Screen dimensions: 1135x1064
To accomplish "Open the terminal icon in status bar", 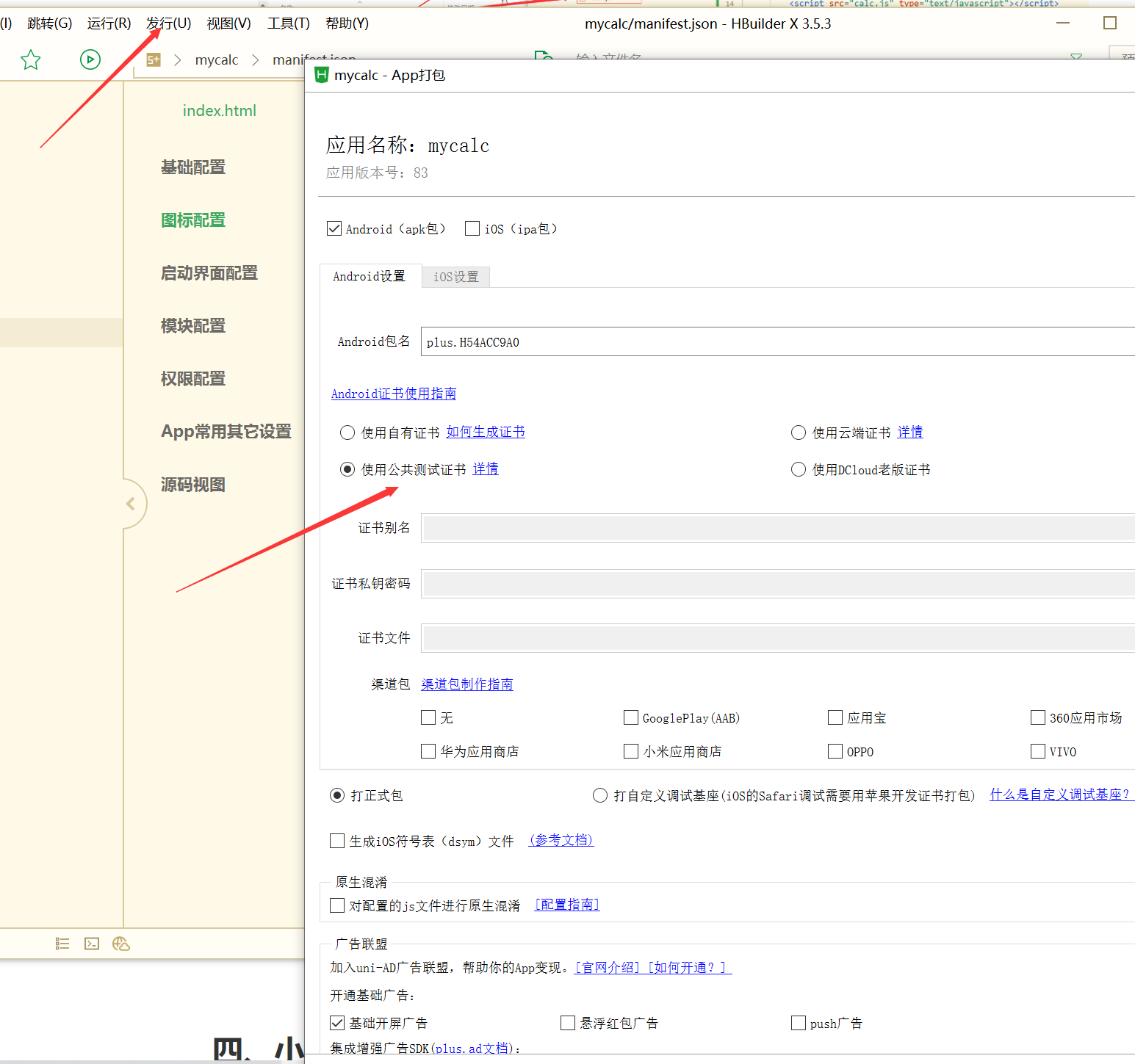I will pos(92,944).
